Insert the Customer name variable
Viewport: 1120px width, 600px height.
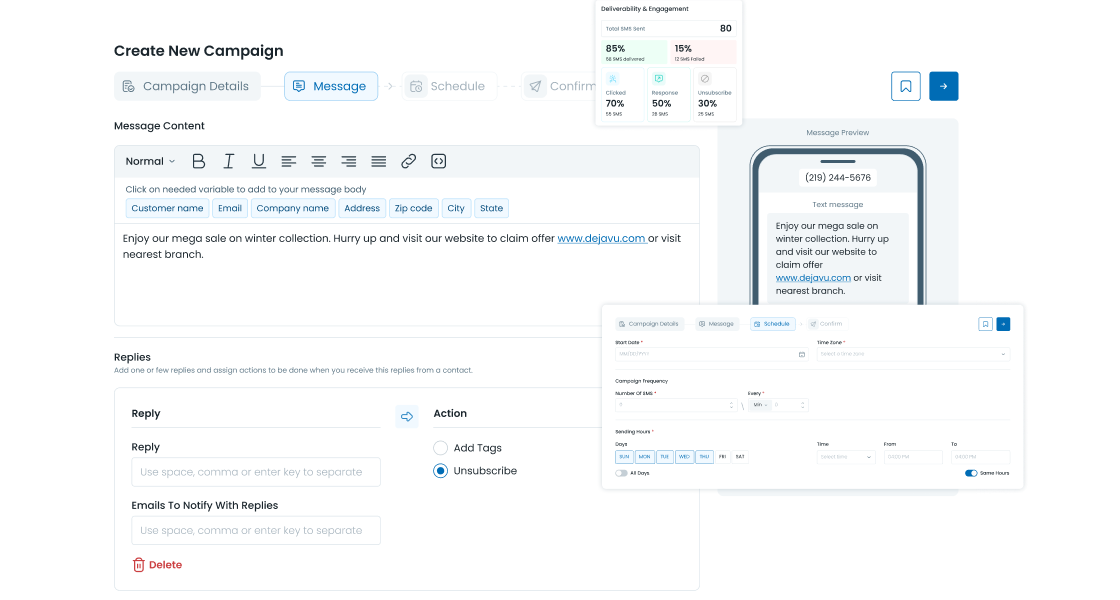tap(167, 208)
